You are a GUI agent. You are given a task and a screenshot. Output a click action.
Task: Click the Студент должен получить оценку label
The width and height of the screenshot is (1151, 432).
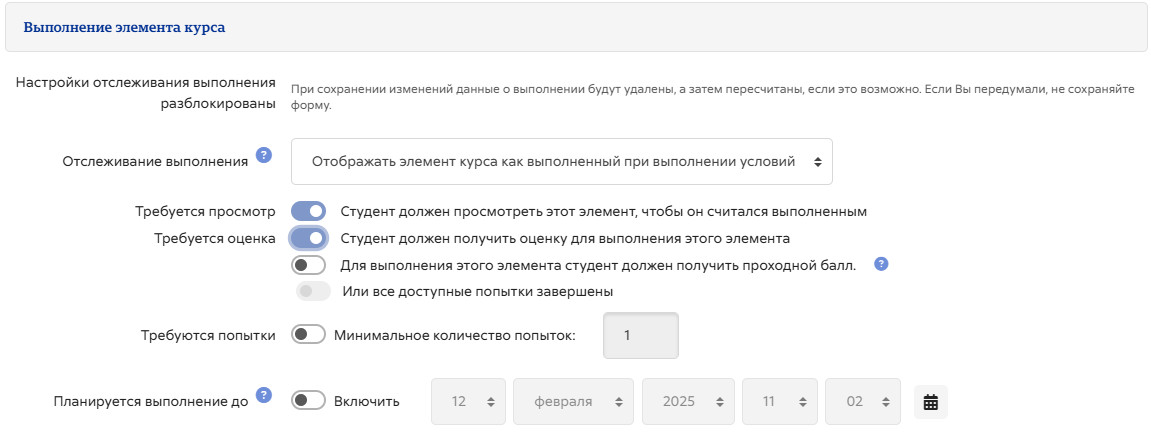[565, 238]
